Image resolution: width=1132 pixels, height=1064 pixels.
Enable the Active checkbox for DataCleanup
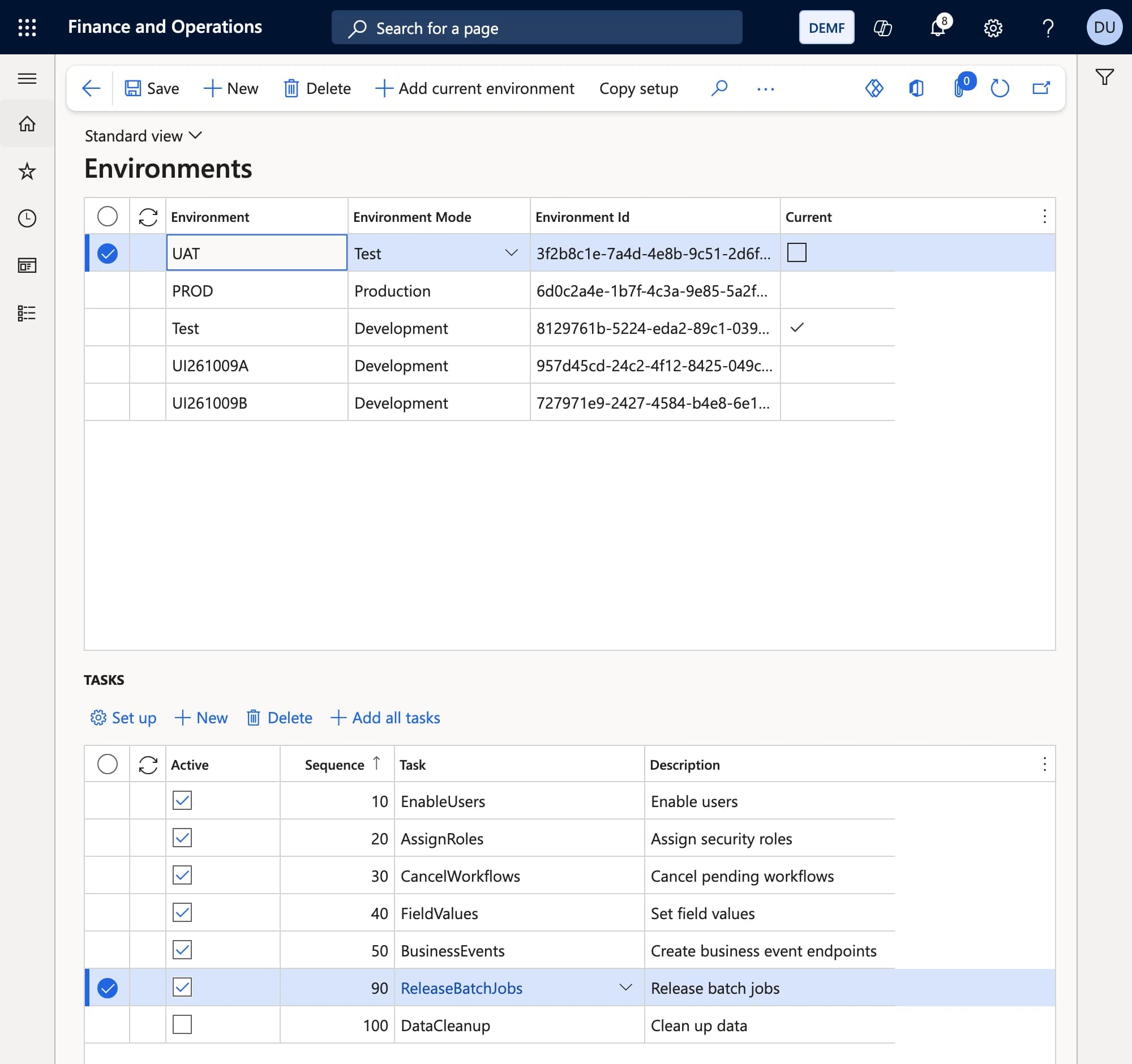[182, 1025]
